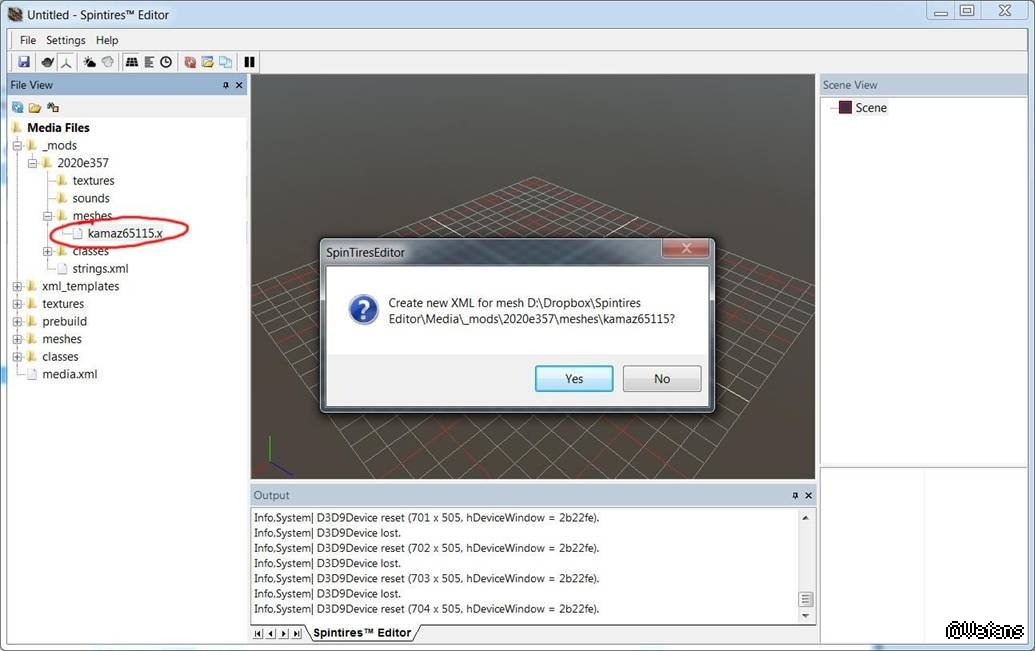Click the blue duplicate windows toolbar icon
This screenshot has height=651, width=1035.
[x=226, y=62]
